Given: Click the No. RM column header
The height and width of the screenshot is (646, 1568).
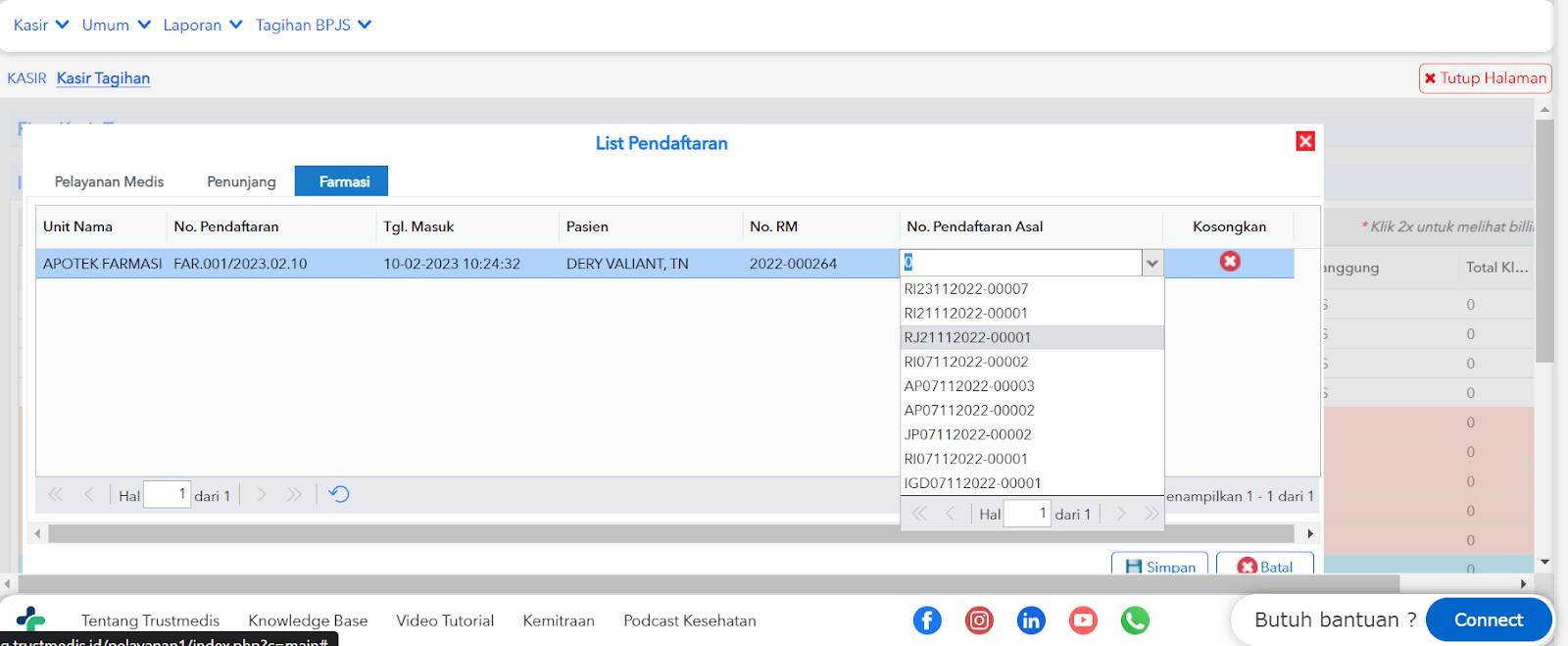Looking at the screenshot, I should tap(821, 226).
